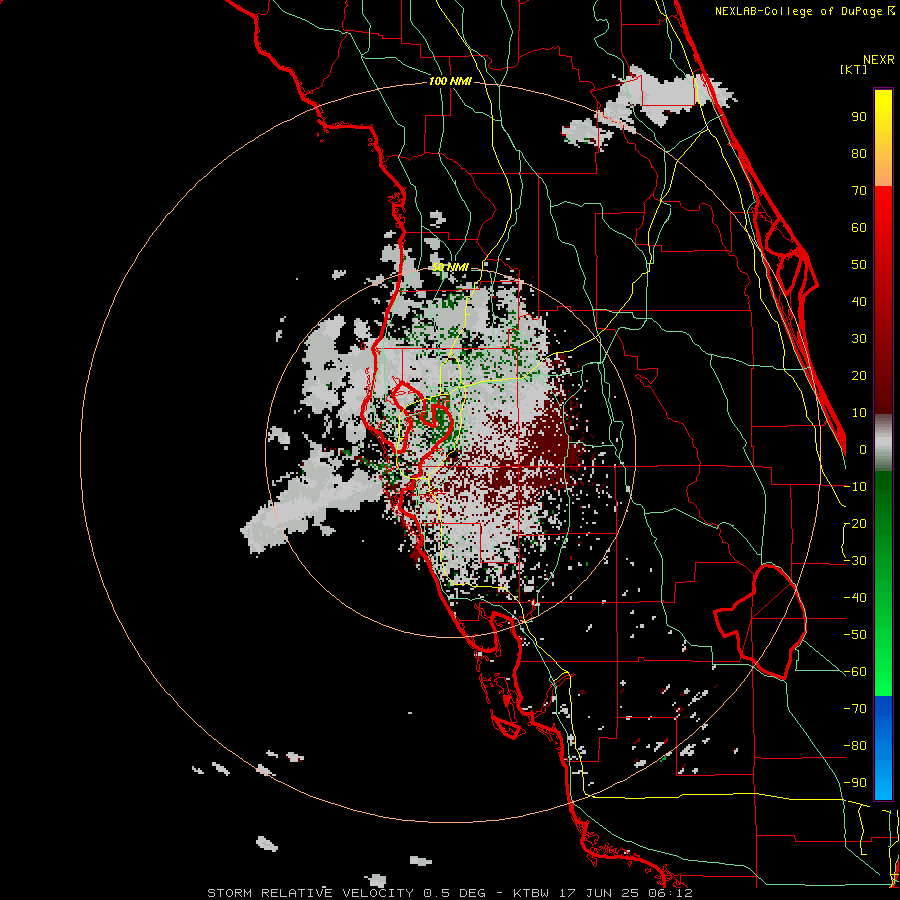Click the 06:12 timestamp
900x900 pixels.
click(669, 893)
